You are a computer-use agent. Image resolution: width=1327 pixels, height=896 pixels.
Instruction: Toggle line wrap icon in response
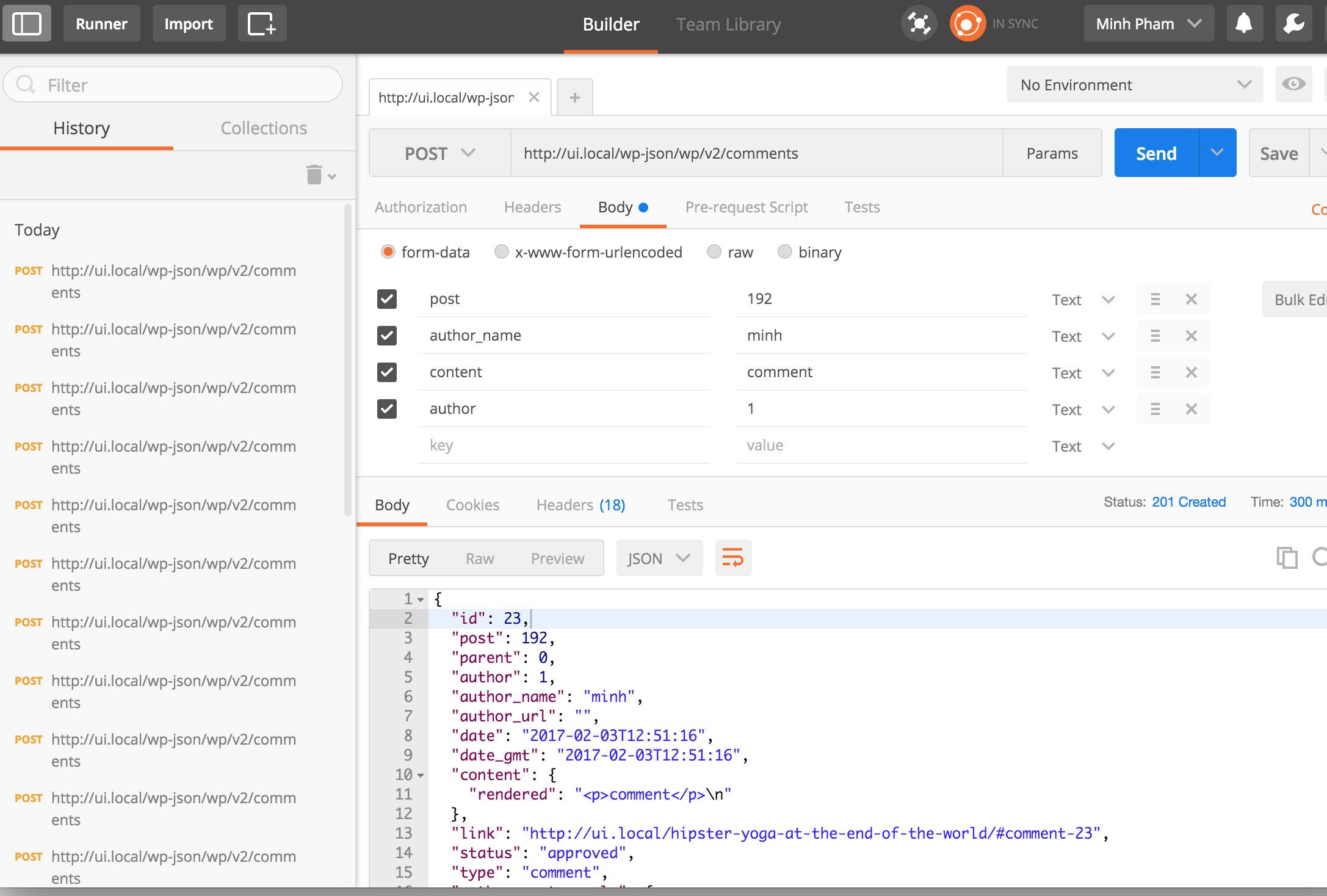coord(732,558)
